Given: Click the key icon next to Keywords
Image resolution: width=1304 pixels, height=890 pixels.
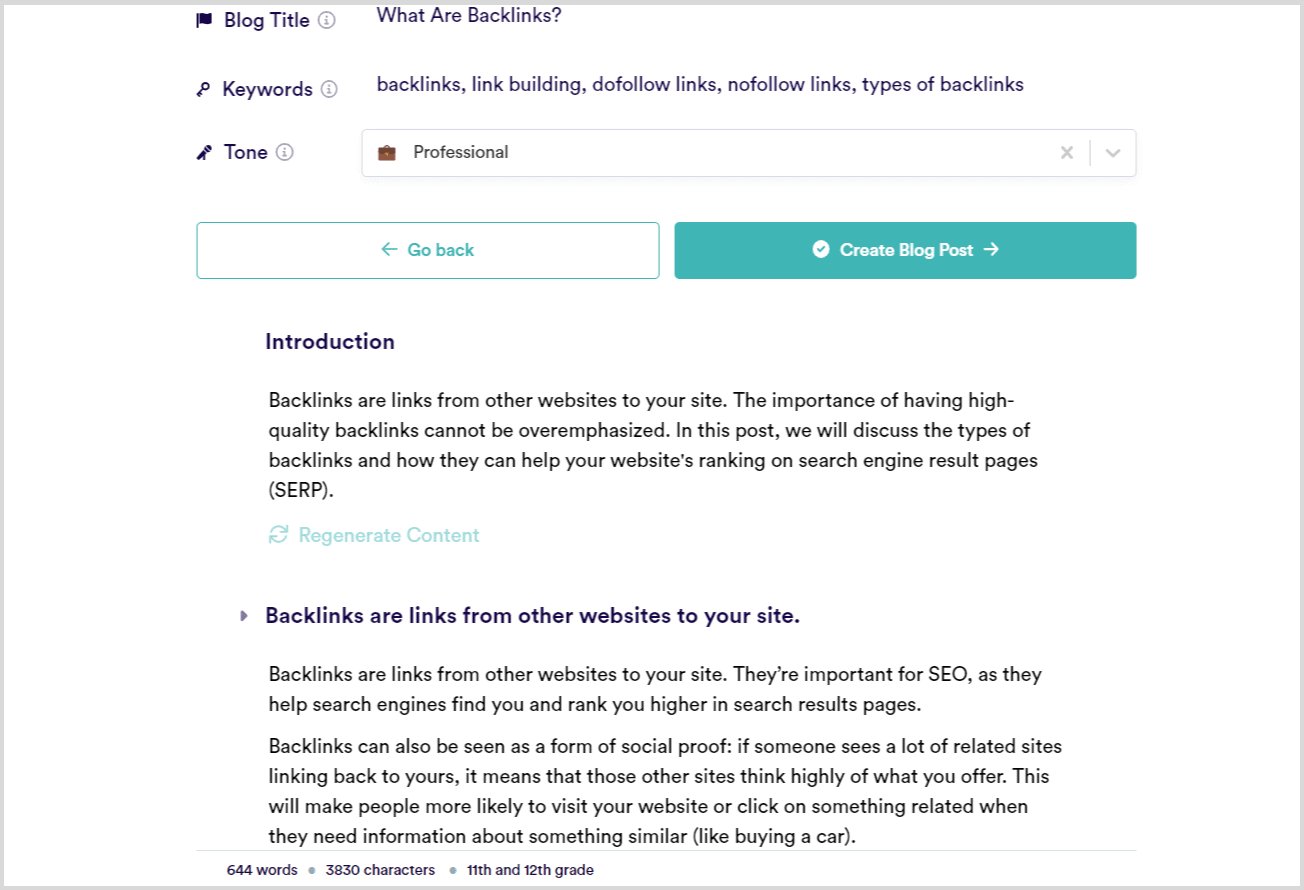Looking at the screenshot, I should [204, 89].
